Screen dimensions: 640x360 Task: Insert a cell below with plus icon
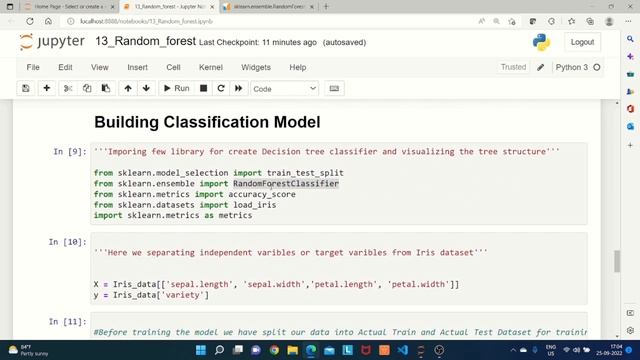tap(47, 89)
